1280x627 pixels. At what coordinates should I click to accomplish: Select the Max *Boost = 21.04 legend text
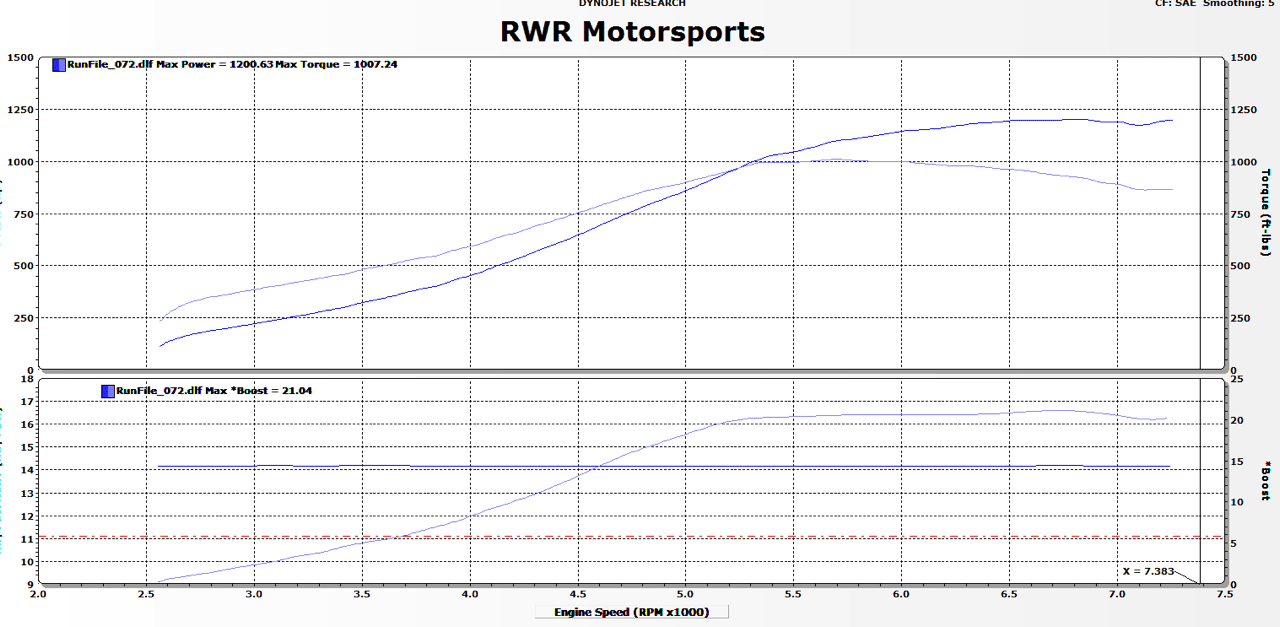pyautogui.click(x=259, y=391)
